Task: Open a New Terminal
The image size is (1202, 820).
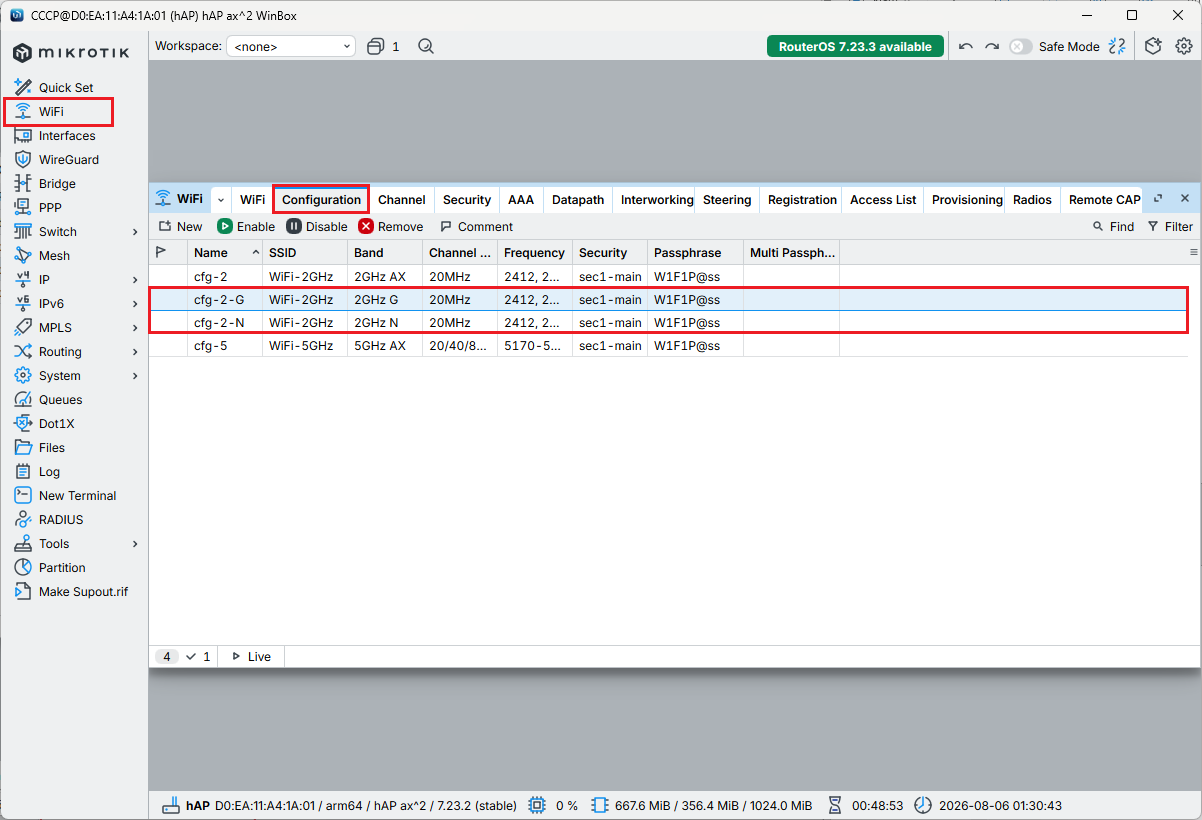Action: (x=77, y=496)
